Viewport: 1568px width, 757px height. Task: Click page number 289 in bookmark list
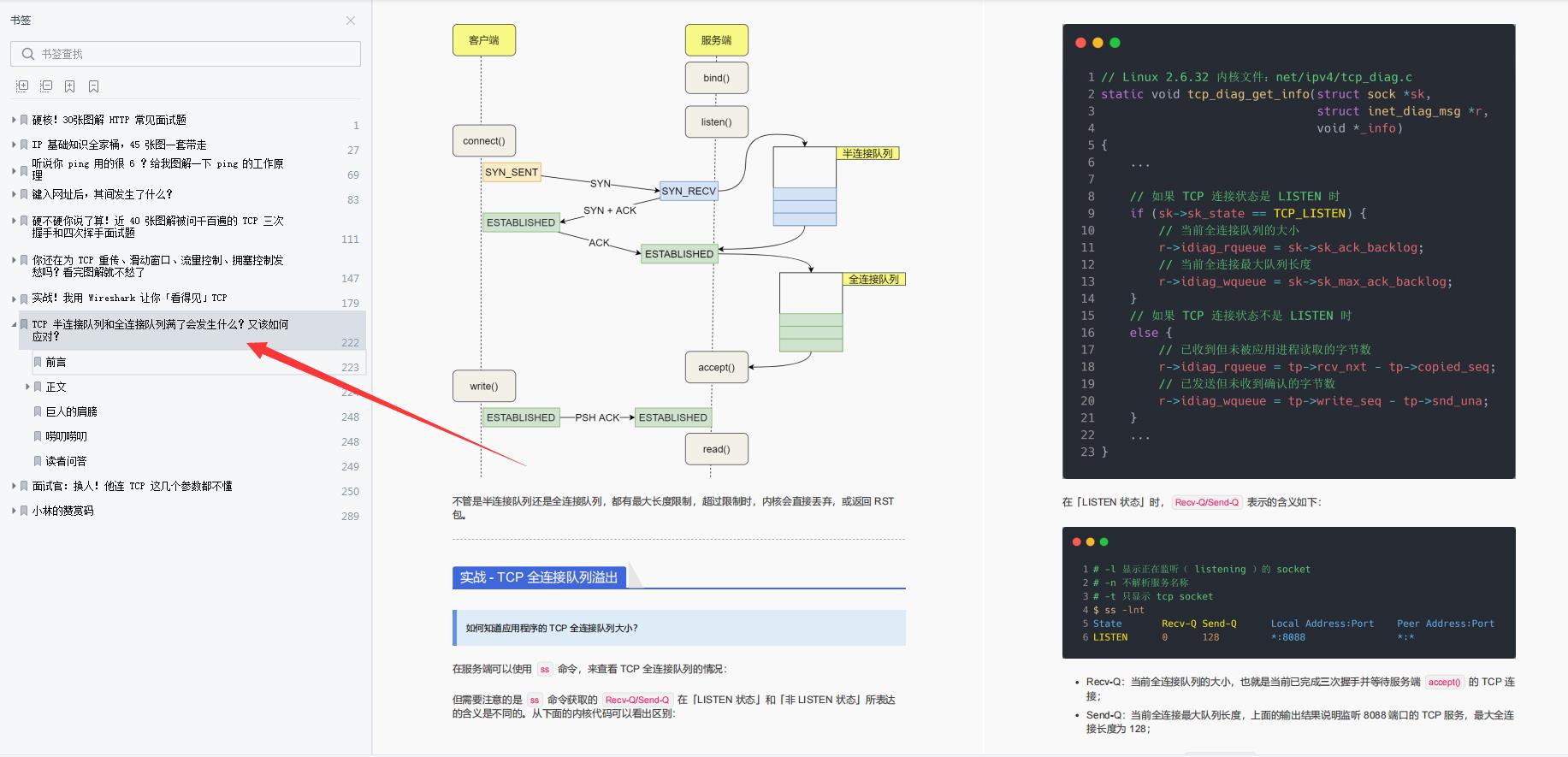click(351, 517)
